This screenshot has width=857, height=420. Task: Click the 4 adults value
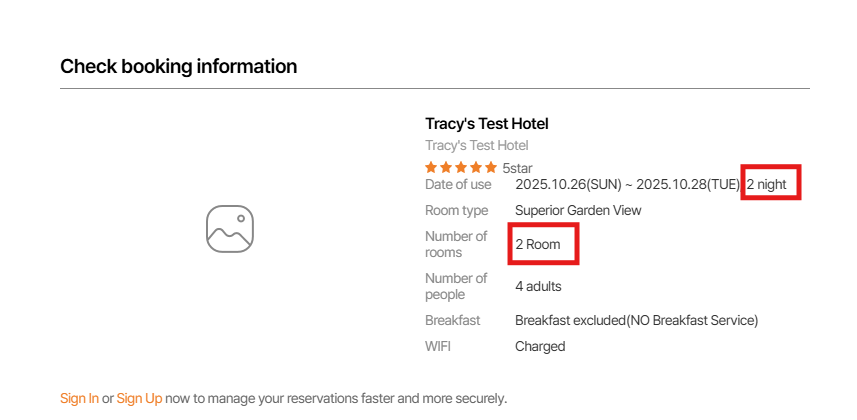click(538, 287)
